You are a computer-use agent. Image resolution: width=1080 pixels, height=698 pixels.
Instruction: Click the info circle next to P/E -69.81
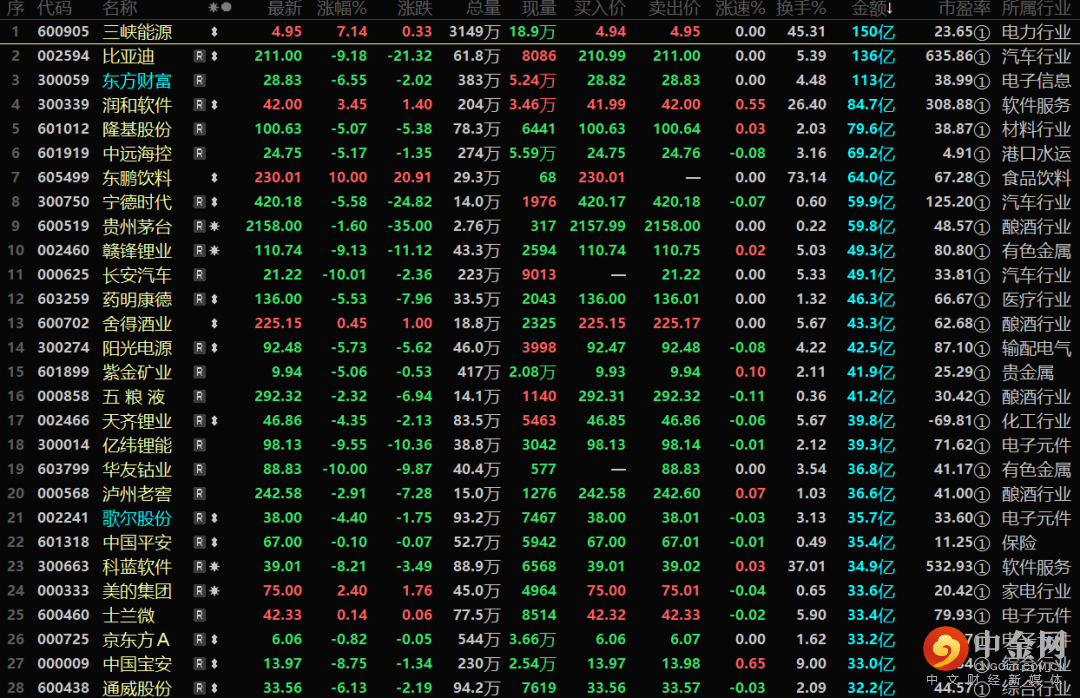983,421
